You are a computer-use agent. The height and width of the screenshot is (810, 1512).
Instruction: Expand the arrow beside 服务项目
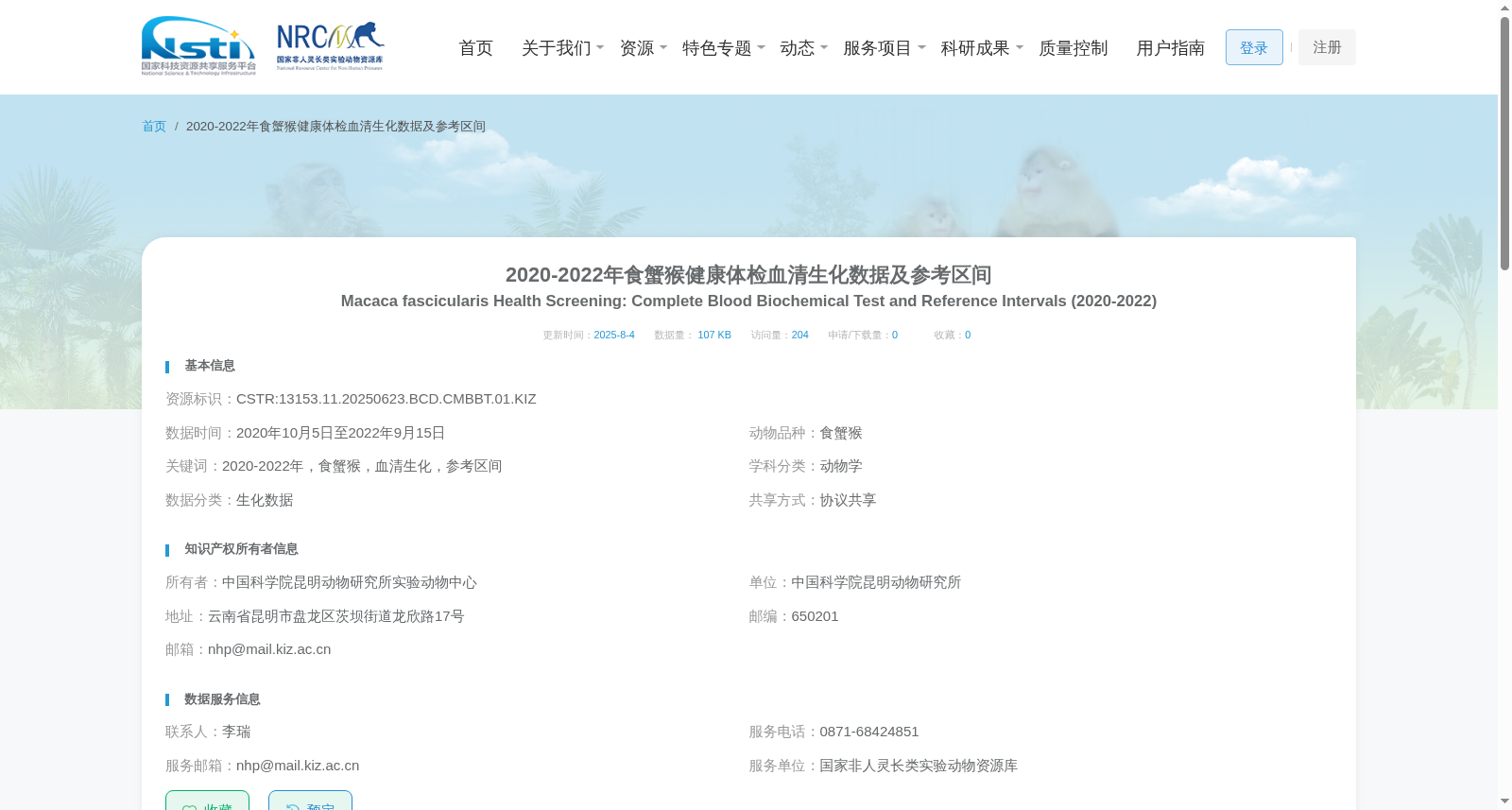[x=921, y=47]
